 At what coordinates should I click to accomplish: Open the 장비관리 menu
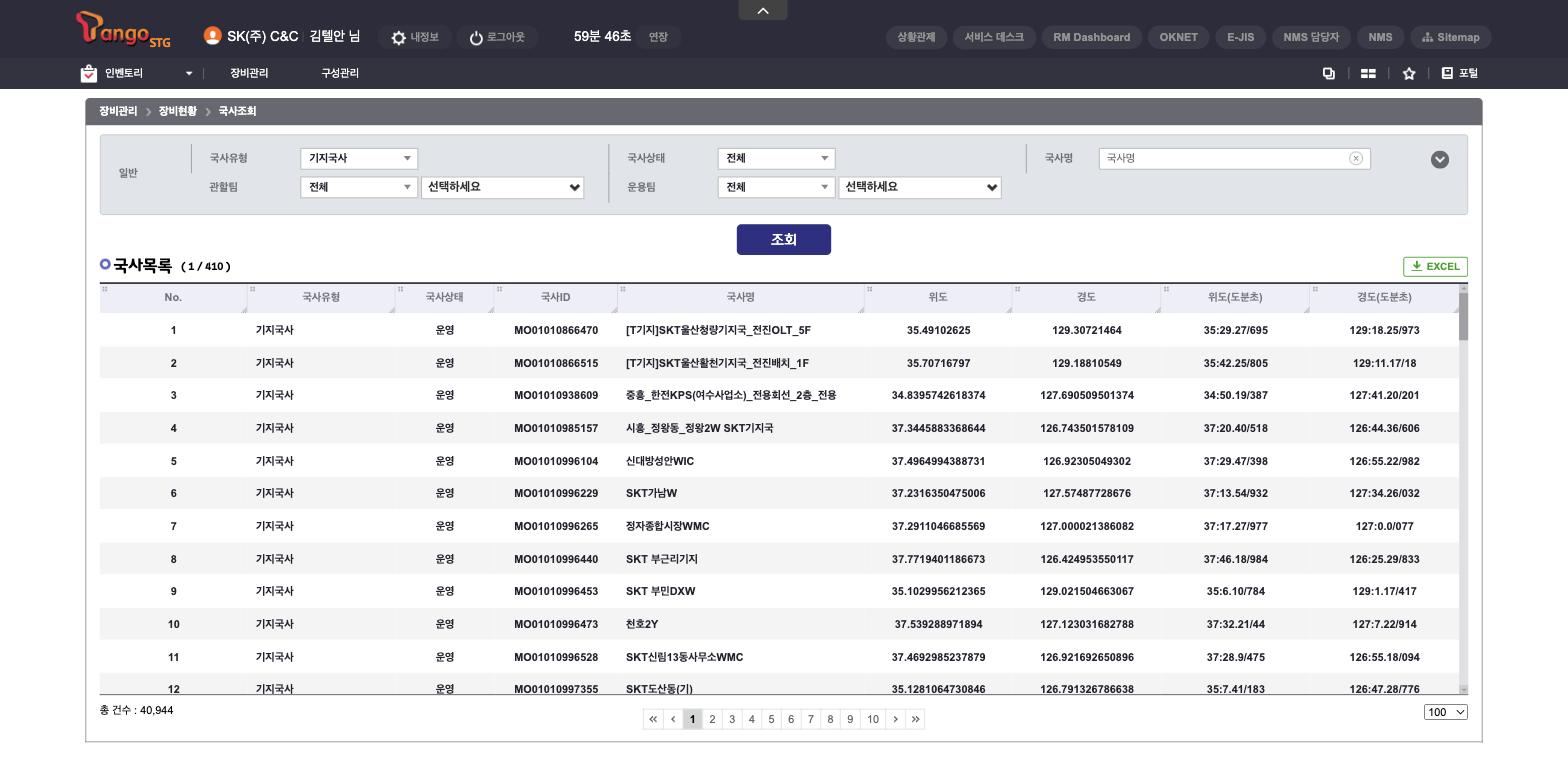tap(249, 73)
